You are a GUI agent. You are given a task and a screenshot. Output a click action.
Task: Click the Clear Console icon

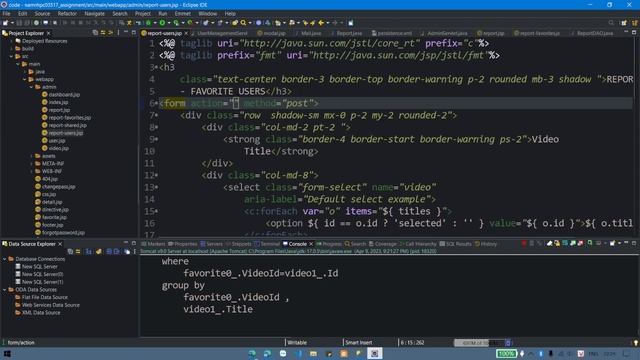(549, 244)
